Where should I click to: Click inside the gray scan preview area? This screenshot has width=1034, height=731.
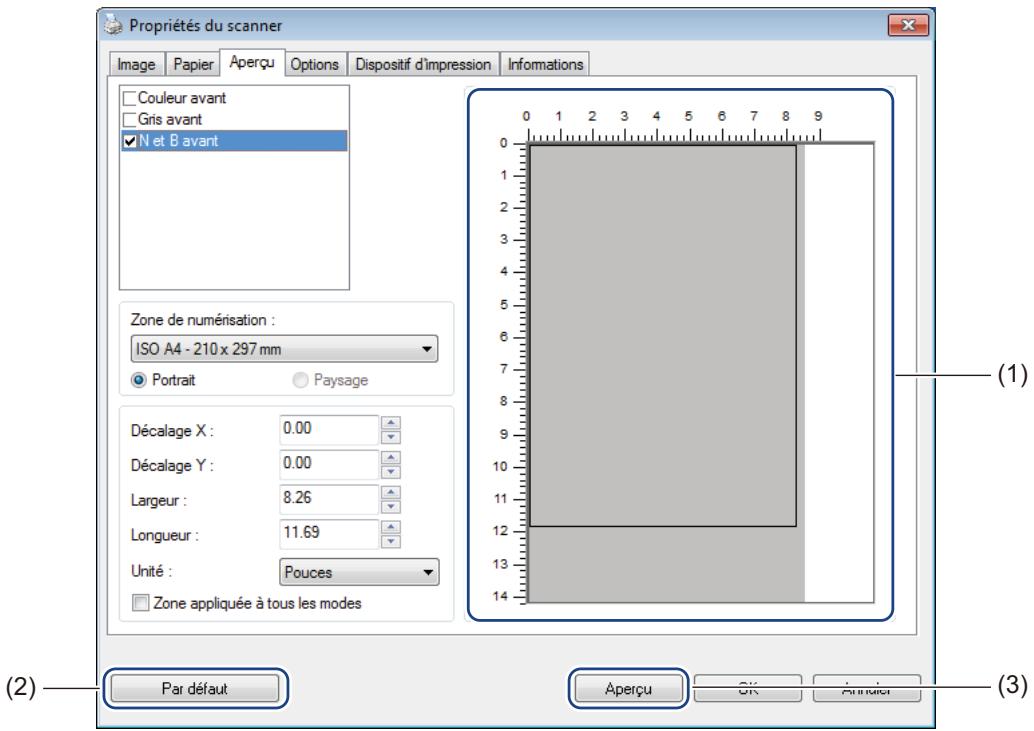click(x=663, y=335)
